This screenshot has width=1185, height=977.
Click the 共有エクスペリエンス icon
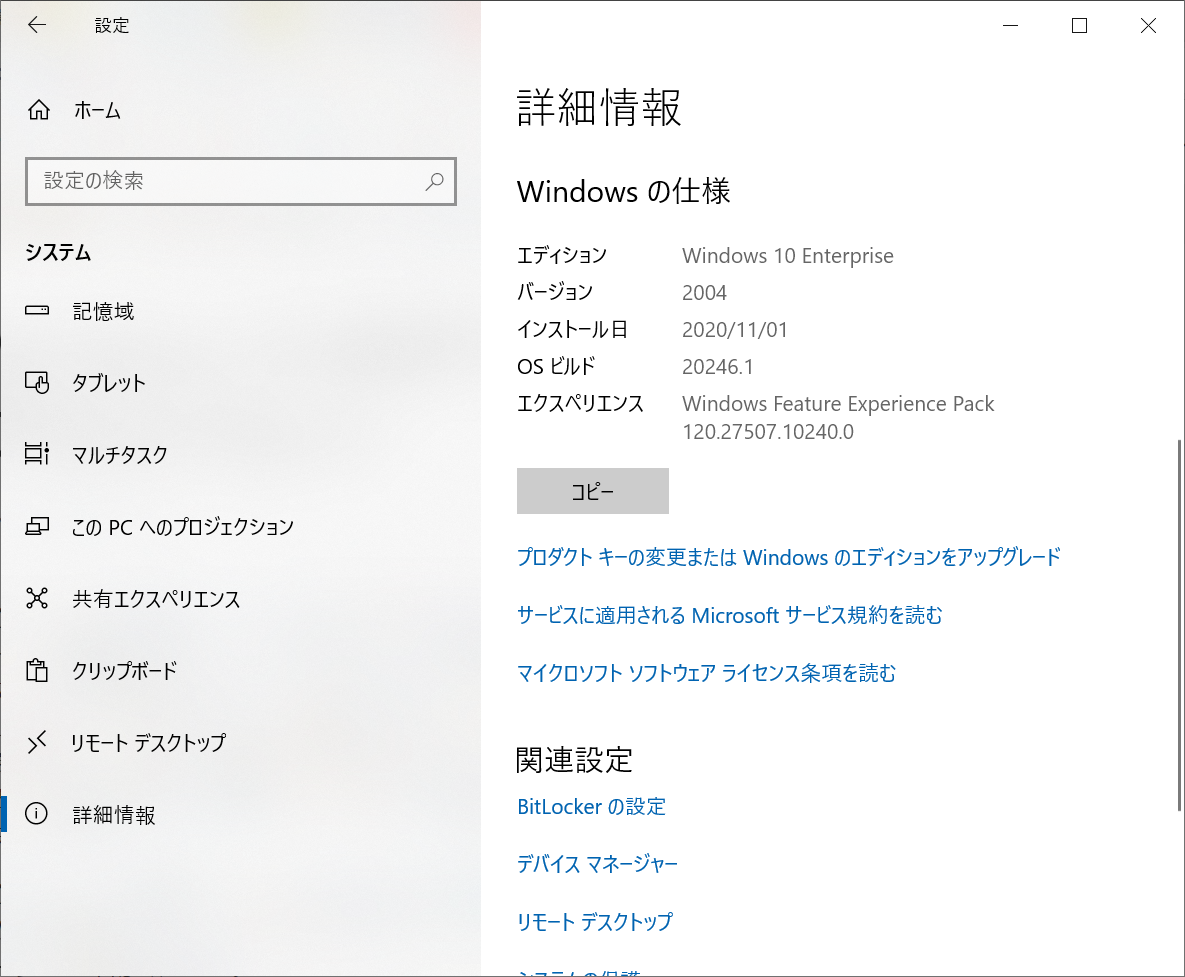(37, 598)
